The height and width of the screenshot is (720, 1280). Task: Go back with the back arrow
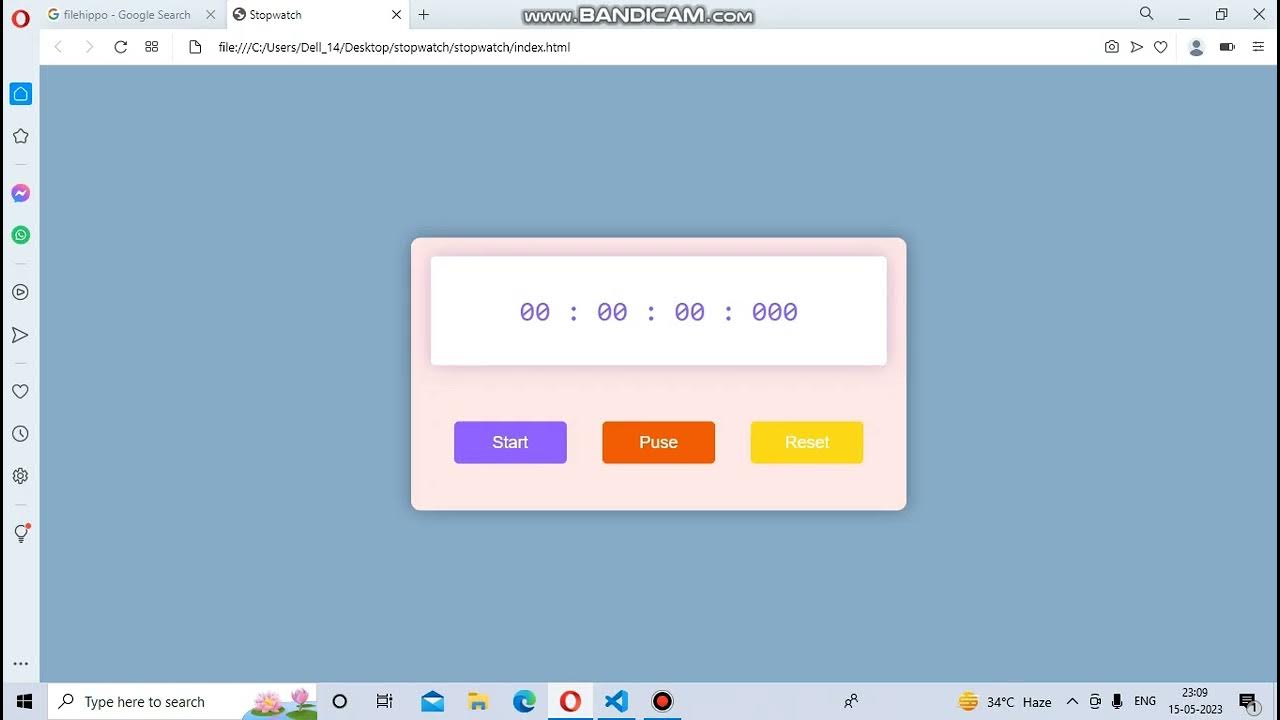click(x=58, y=47)
